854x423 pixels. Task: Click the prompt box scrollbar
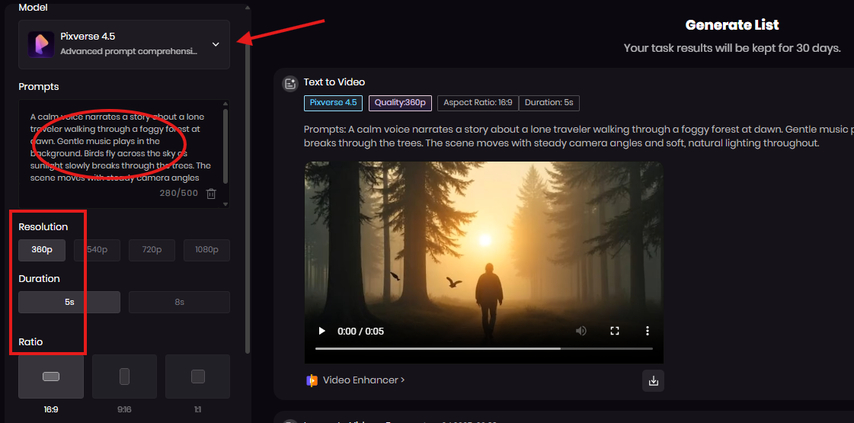pyautogui.click(x=225, y=146)
